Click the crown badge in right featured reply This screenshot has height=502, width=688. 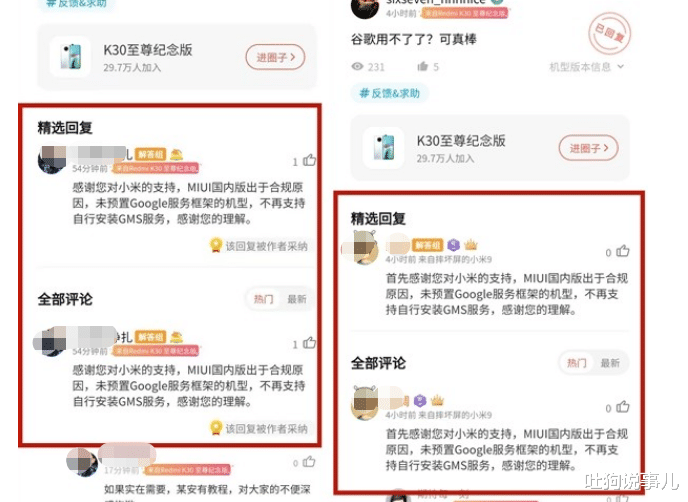pos(470,245)
